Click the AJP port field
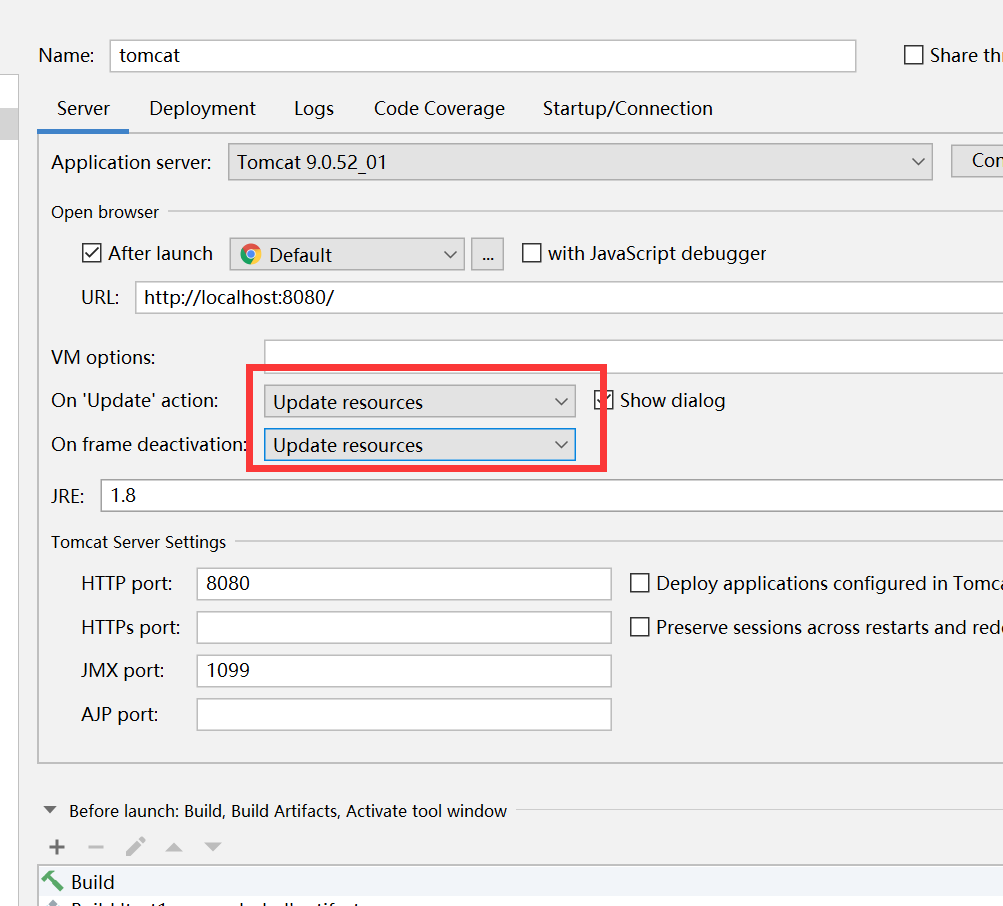1003x906 pixels. pyautogui.click(x=404, y=714)
